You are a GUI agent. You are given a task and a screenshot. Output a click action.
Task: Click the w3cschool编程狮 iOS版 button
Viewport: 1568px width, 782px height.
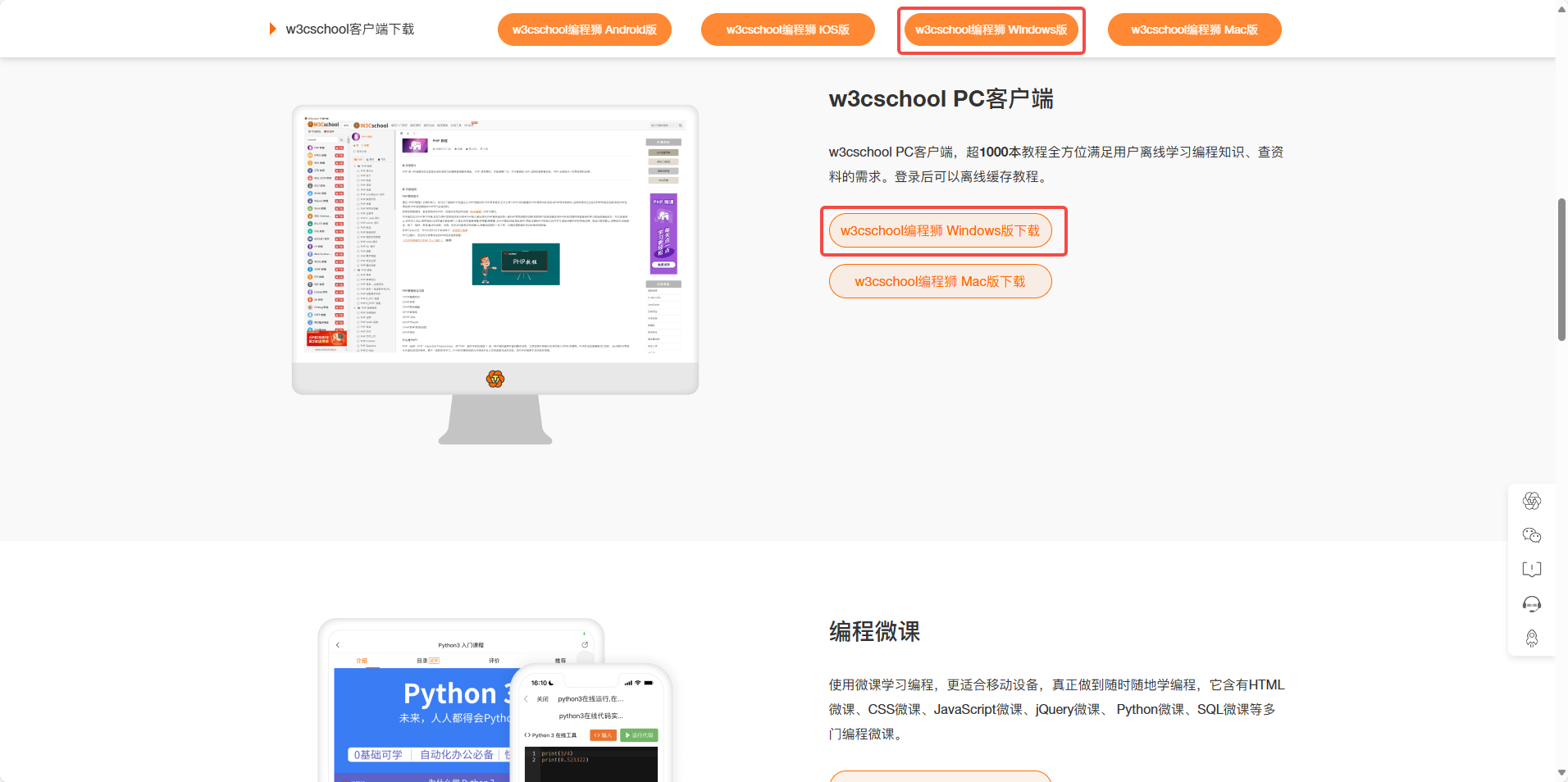(788, 30)
